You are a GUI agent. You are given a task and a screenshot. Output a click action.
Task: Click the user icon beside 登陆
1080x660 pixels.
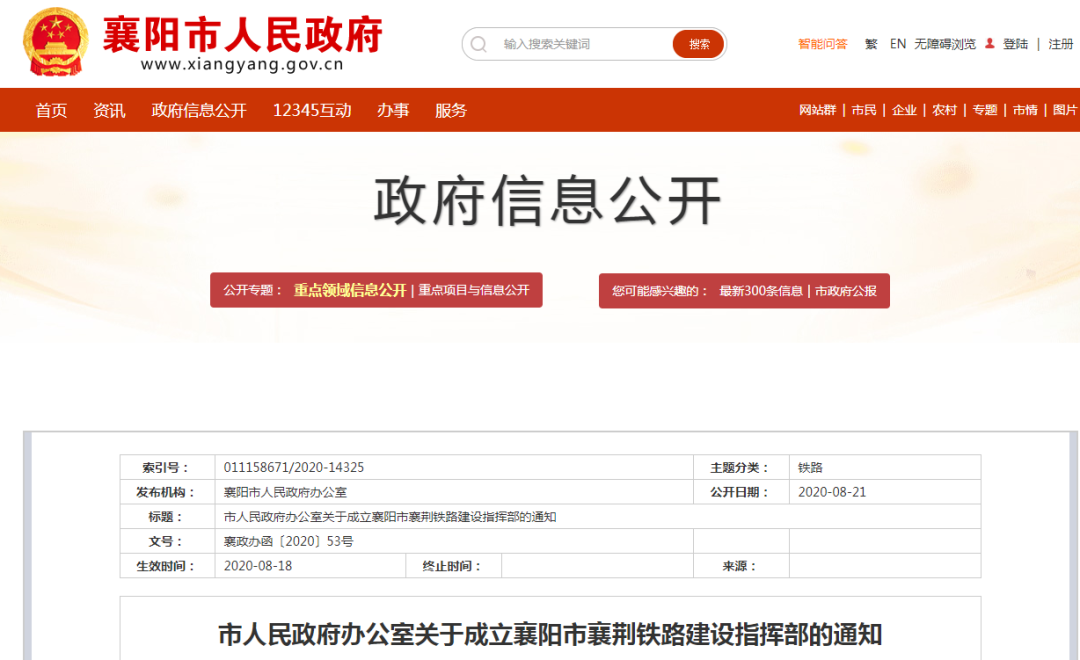click(990, 44)
